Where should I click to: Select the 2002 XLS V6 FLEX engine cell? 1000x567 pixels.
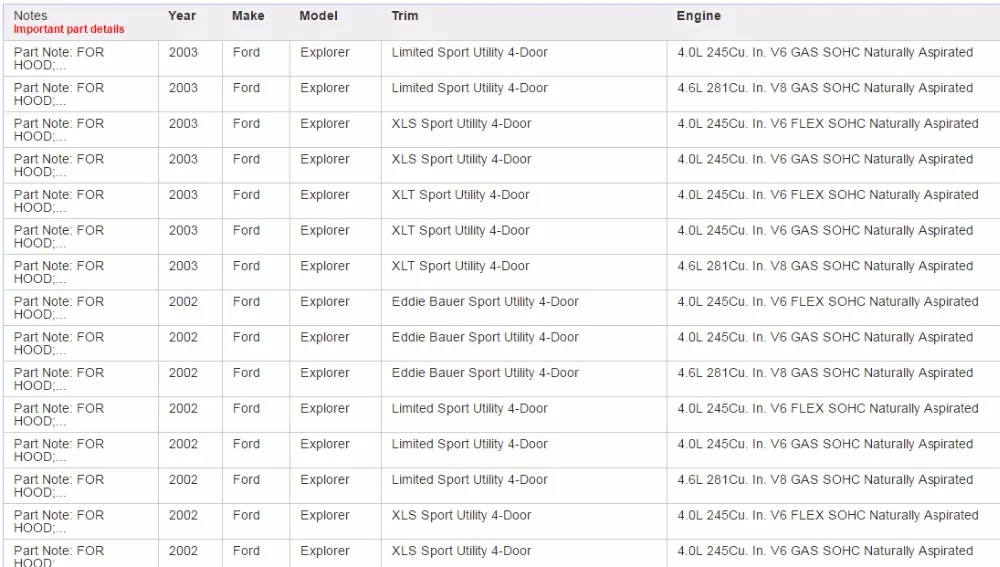(828, 515)
